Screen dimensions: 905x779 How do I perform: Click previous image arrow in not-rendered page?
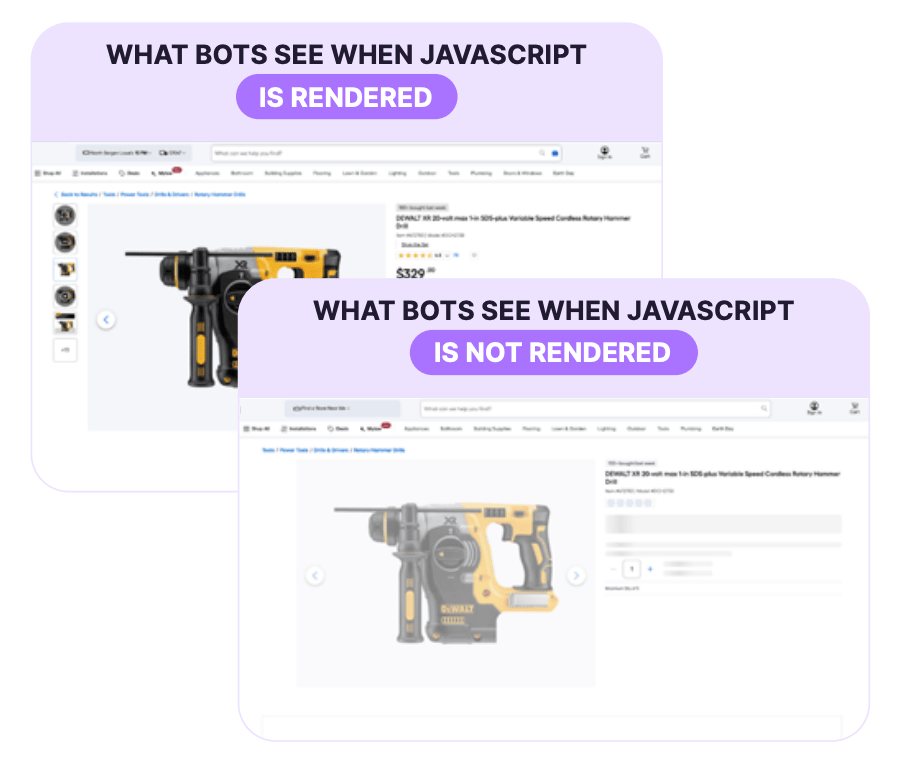(315, 575)
